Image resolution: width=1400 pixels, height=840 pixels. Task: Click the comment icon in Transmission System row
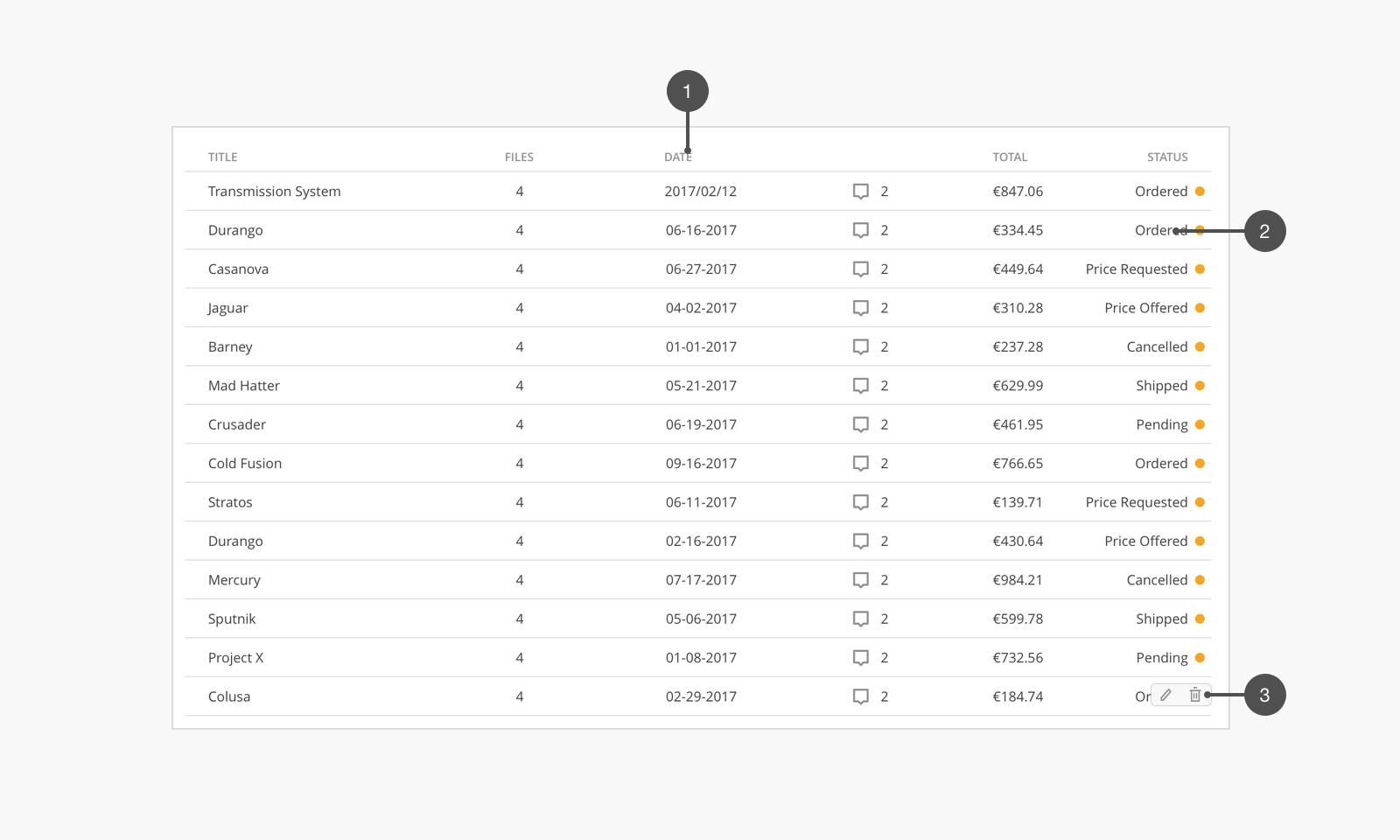(861, 192)
